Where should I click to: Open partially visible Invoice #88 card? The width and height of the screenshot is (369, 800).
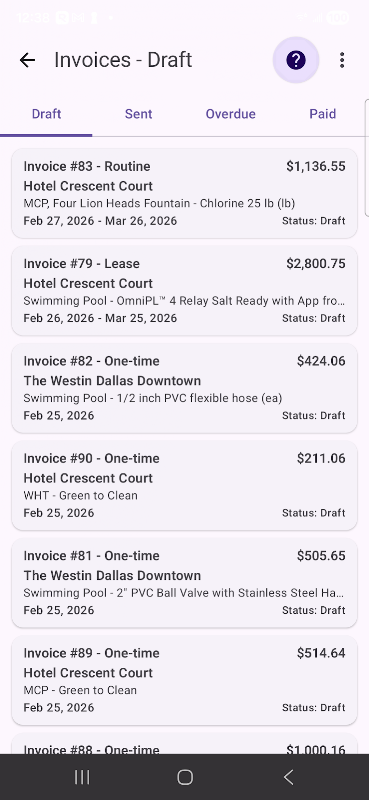[x=184, y=743]
